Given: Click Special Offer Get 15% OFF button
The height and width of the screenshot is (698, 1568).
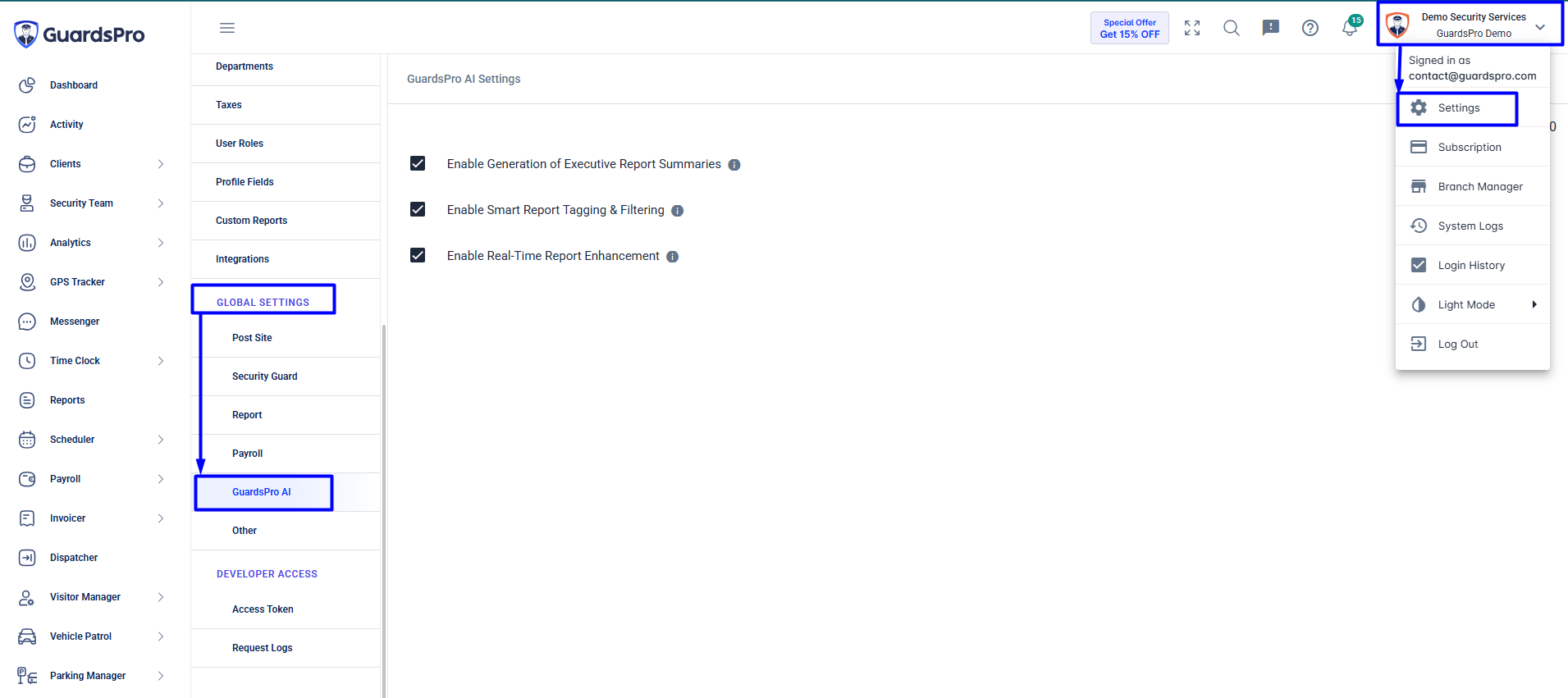Looking at the screenshot, I should [1130, 29].
